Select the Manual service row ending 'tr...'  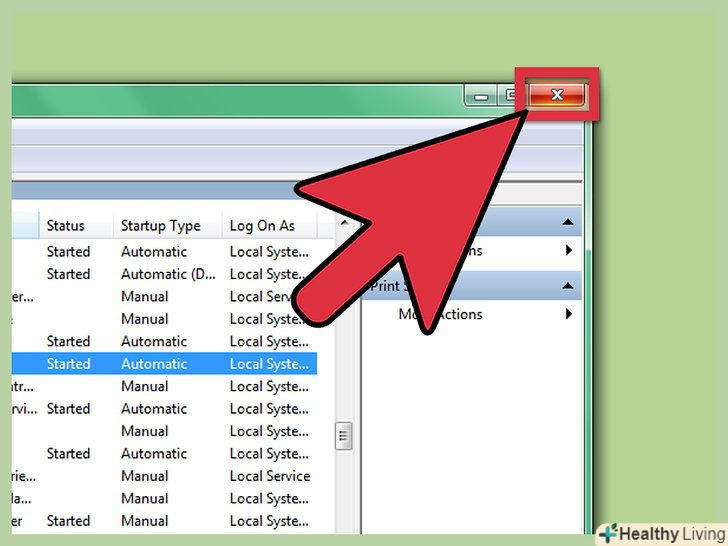click(x=164, y=386)
